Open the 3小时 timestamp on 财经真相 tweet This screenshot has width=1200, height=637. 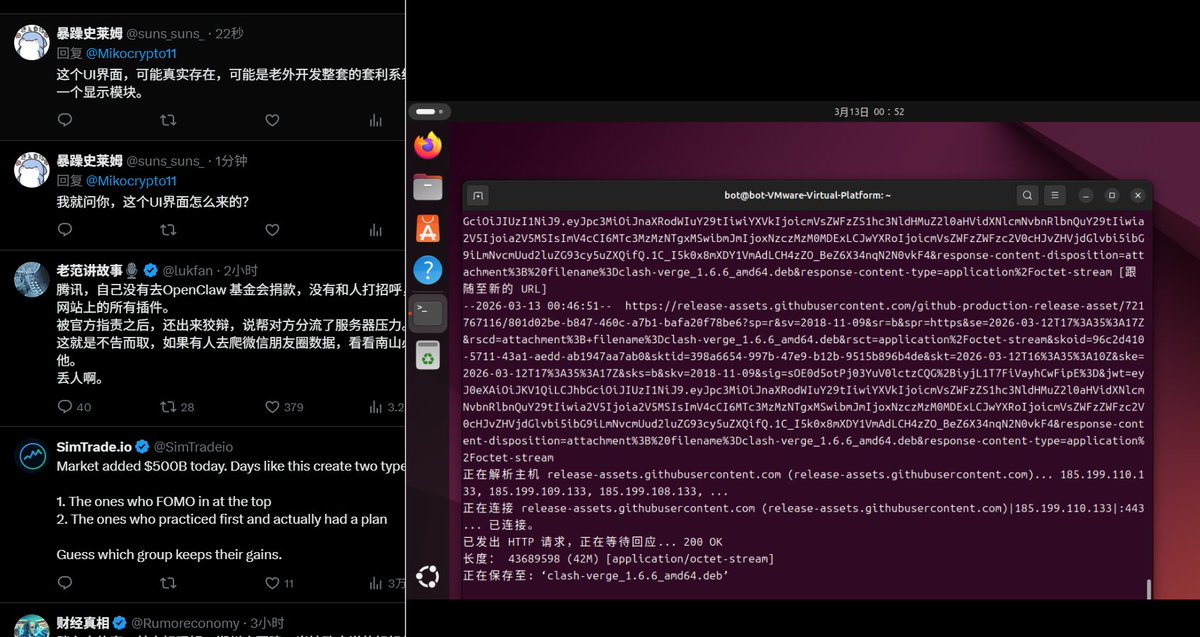267,623
